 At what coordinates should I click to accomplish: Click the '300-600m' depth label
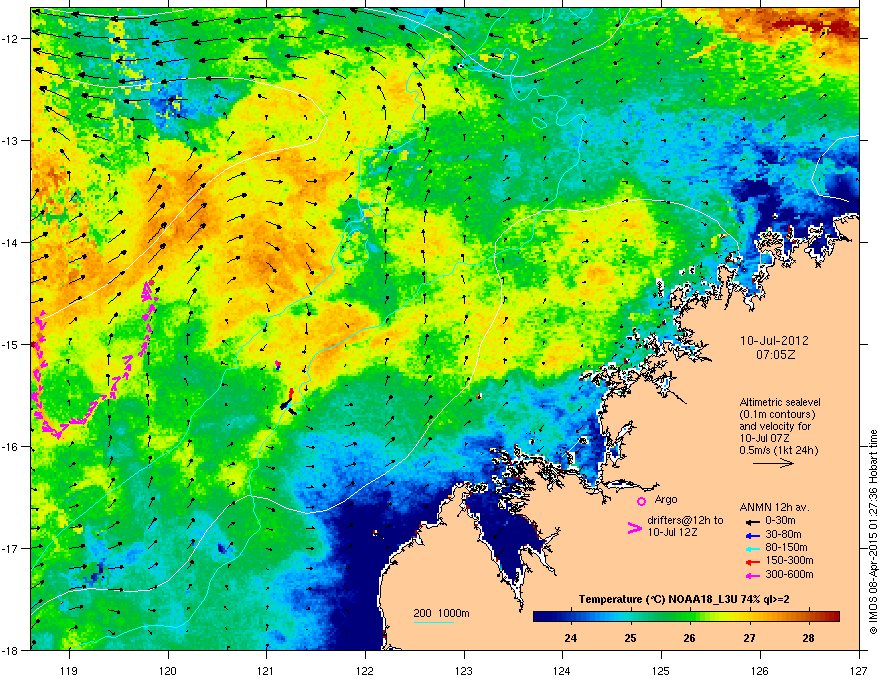coord(790,575)
